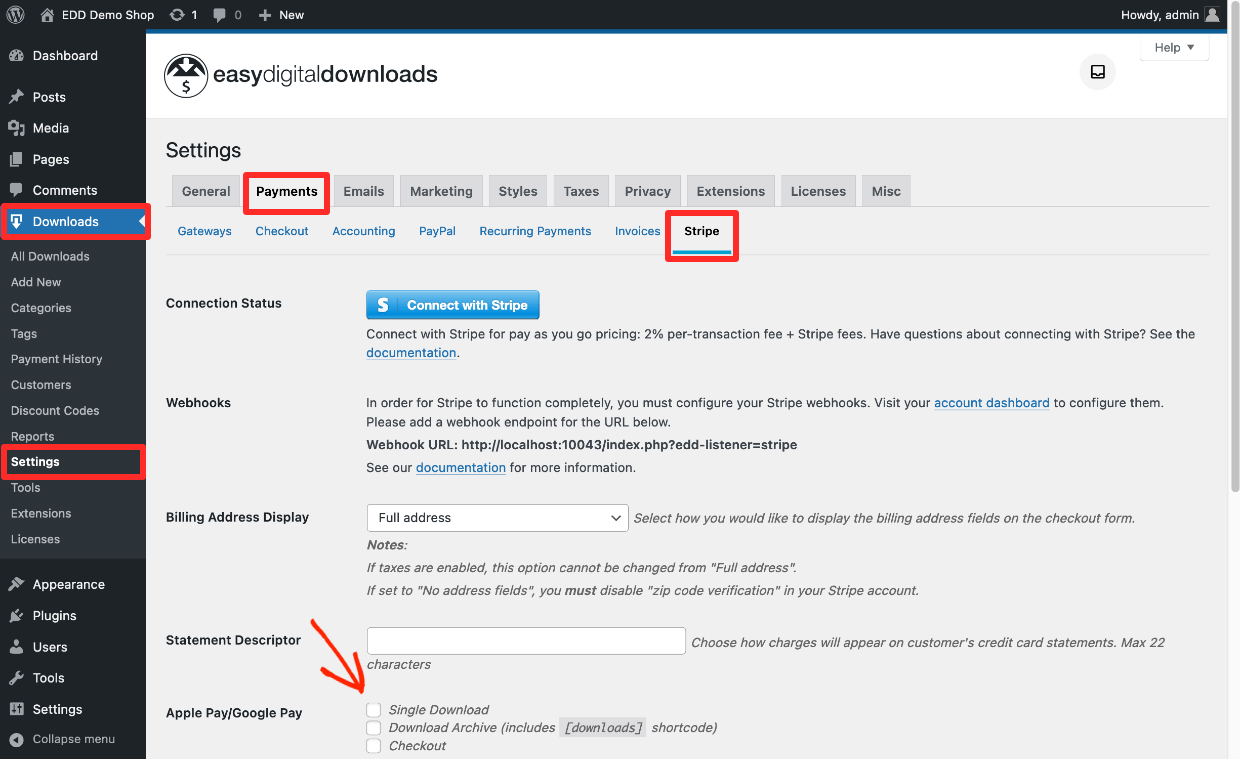Click the bottom Settings sliders icon
The image size is (1240, 759).
(x=16, y=709)
